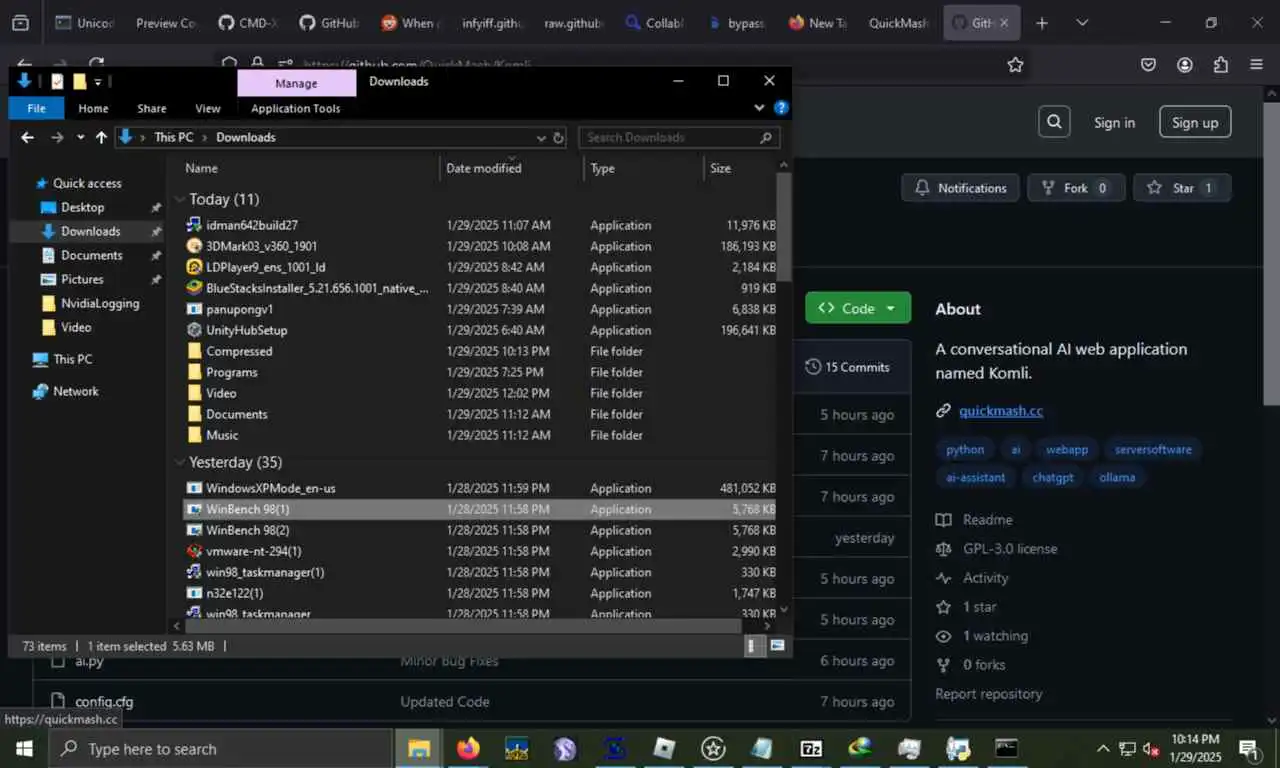Screen dimensions: 1280x768
Task: Open the Share ribbon tab
Action: click(152, 108)
